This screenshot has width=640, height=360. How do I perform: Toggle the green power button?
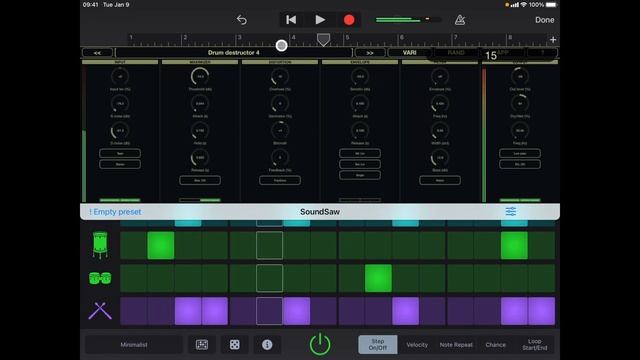320,344
